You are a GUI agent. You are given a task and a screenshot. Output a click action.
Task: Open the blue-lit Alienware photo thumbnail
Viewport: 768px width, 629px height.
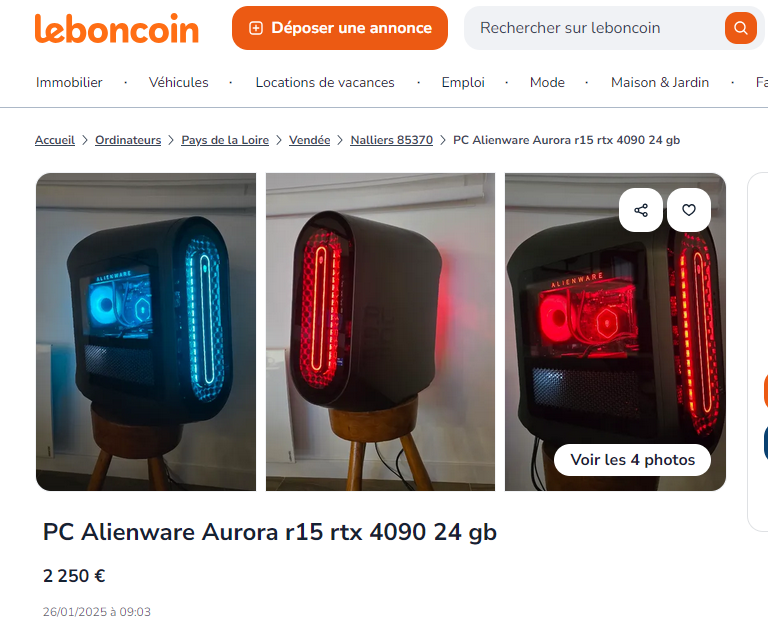[146, 332]
